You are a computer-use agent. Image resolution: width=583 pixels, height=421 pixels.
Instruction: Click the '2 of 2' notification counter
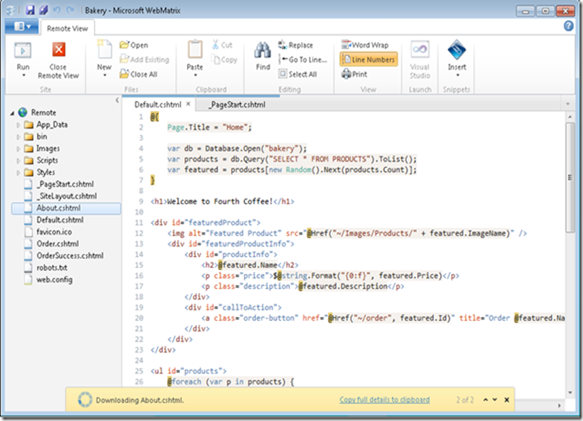point(465,400)
